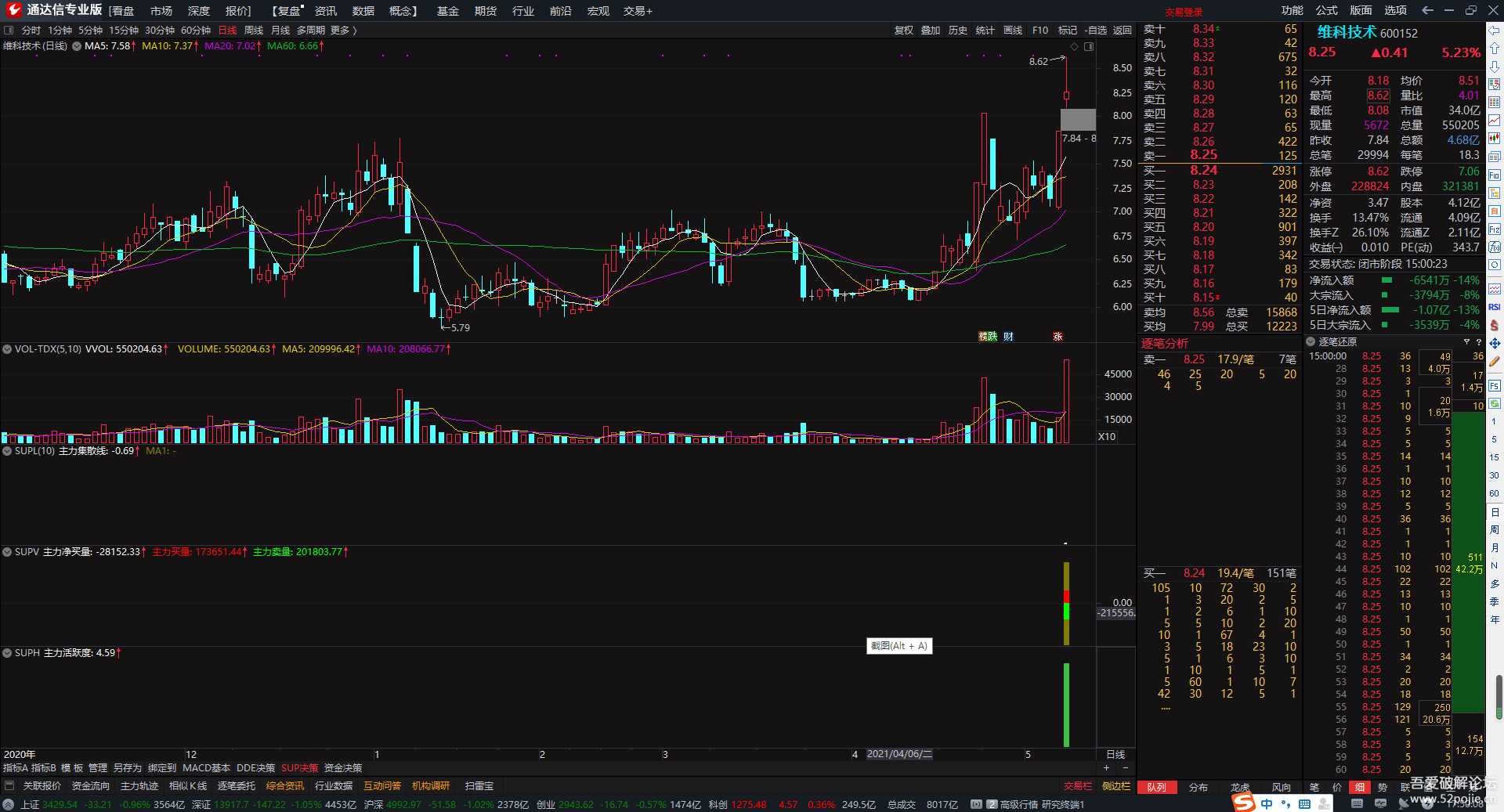
Task: Open the f(x) formula sidebar icon
Action: [x=1495, y=247]
